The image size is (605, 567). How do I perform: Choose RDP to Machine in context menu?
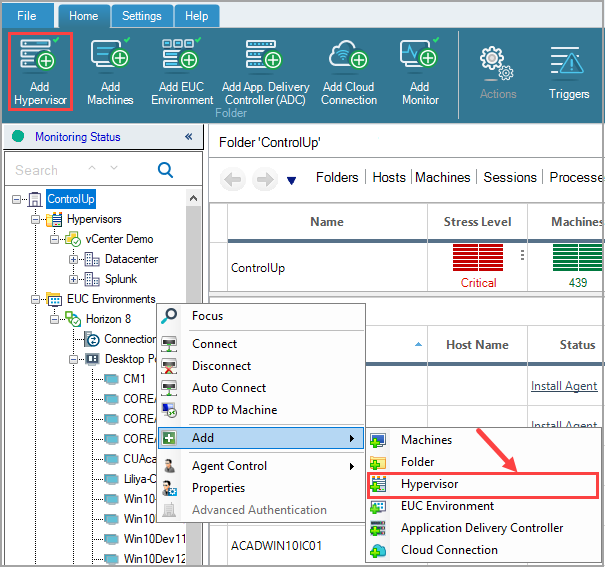261,410
